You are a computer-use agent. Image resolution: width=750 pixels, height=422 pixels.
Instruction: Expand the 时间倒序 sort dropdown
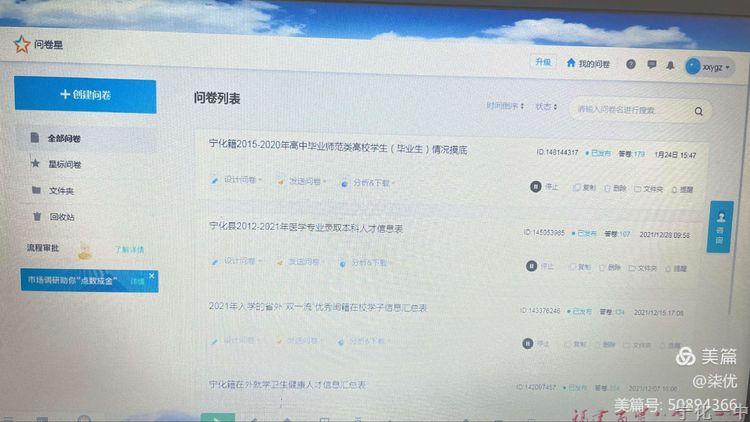(505, 106)
